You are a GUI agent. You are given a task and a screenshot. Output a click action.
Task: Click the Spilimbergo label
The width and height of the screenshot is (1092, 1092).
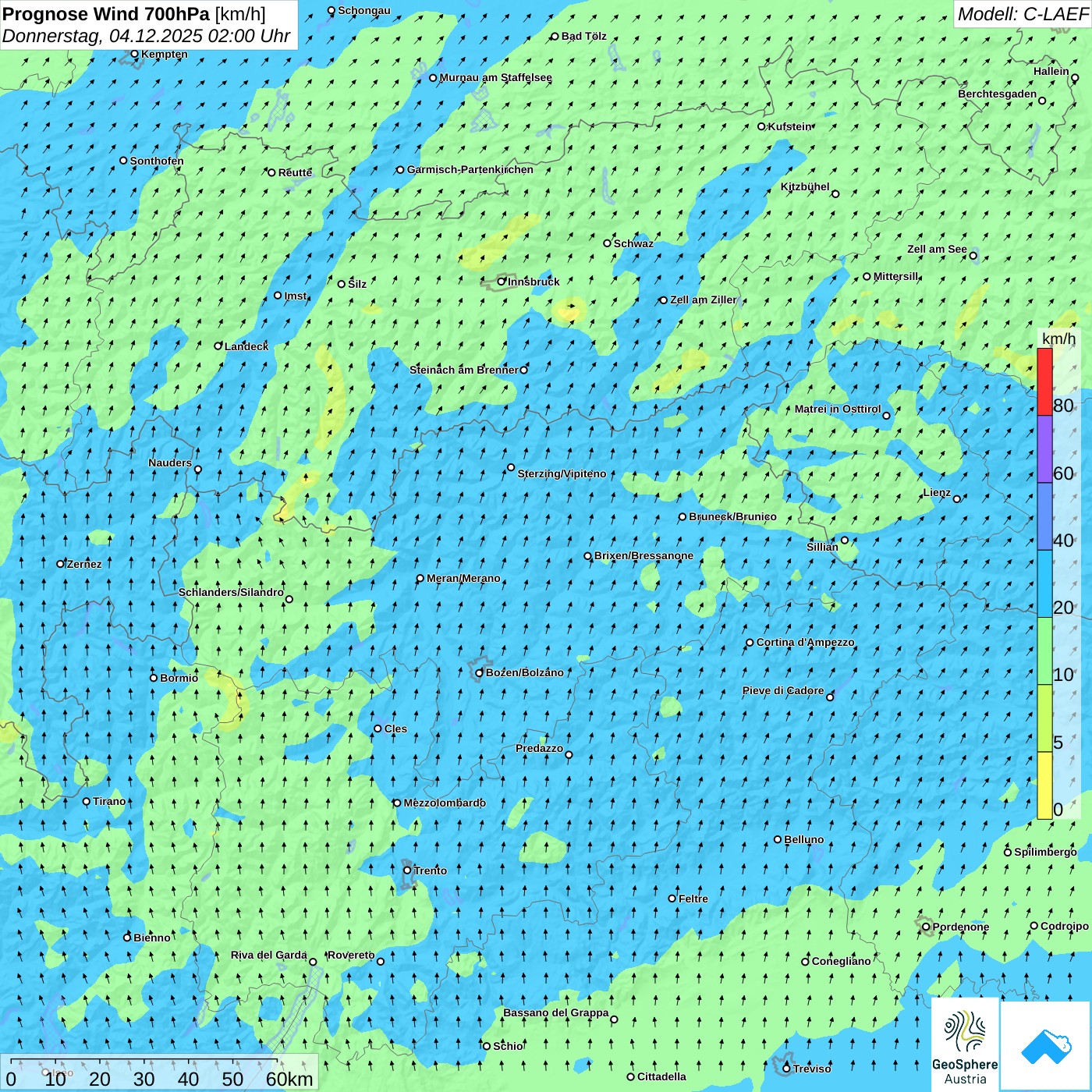coord(1045,852)
